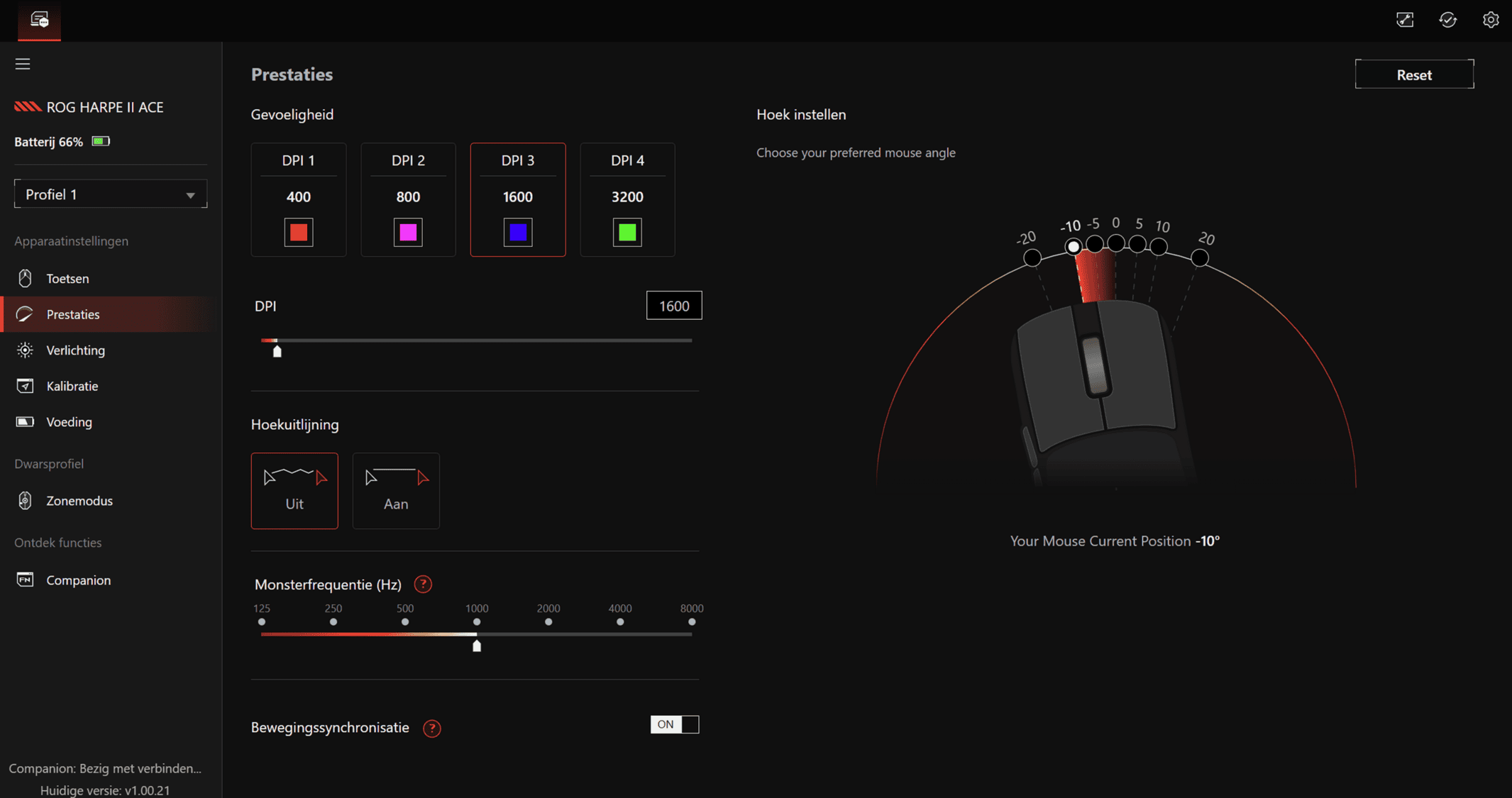Set Hoekuitlijning to Aan
This screenshot has height=798, width=1512.
pyautogui.click(x=396, y=490)
